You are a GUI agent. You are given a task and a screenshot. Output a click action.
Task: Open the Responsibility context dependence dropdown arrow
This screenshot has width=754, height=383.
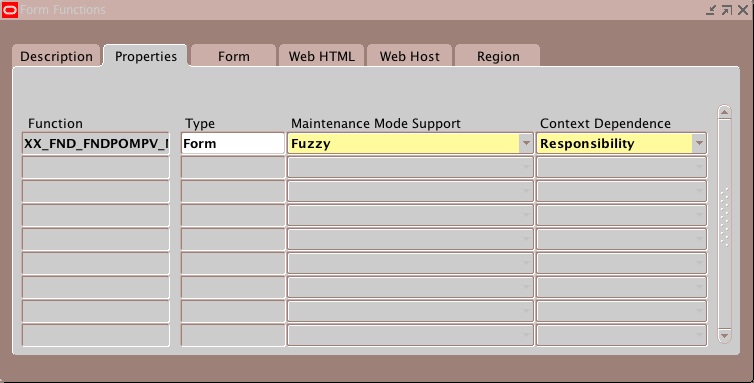click(699, 143)
